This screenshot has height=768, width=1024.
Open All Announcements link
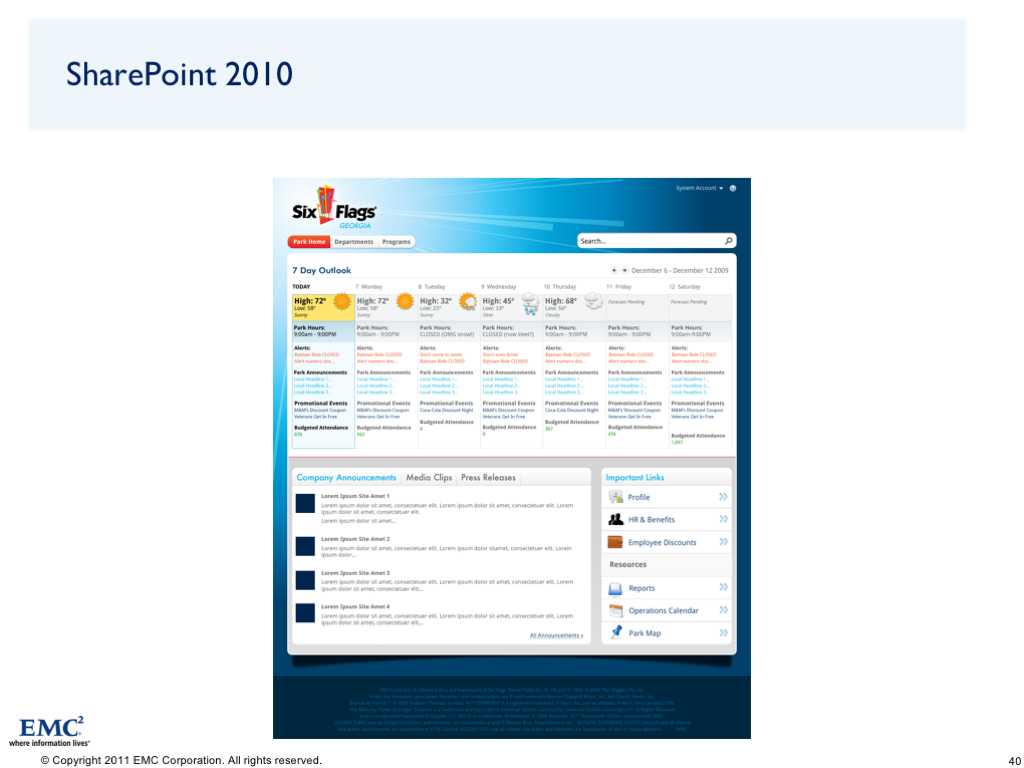coord(556,635)
